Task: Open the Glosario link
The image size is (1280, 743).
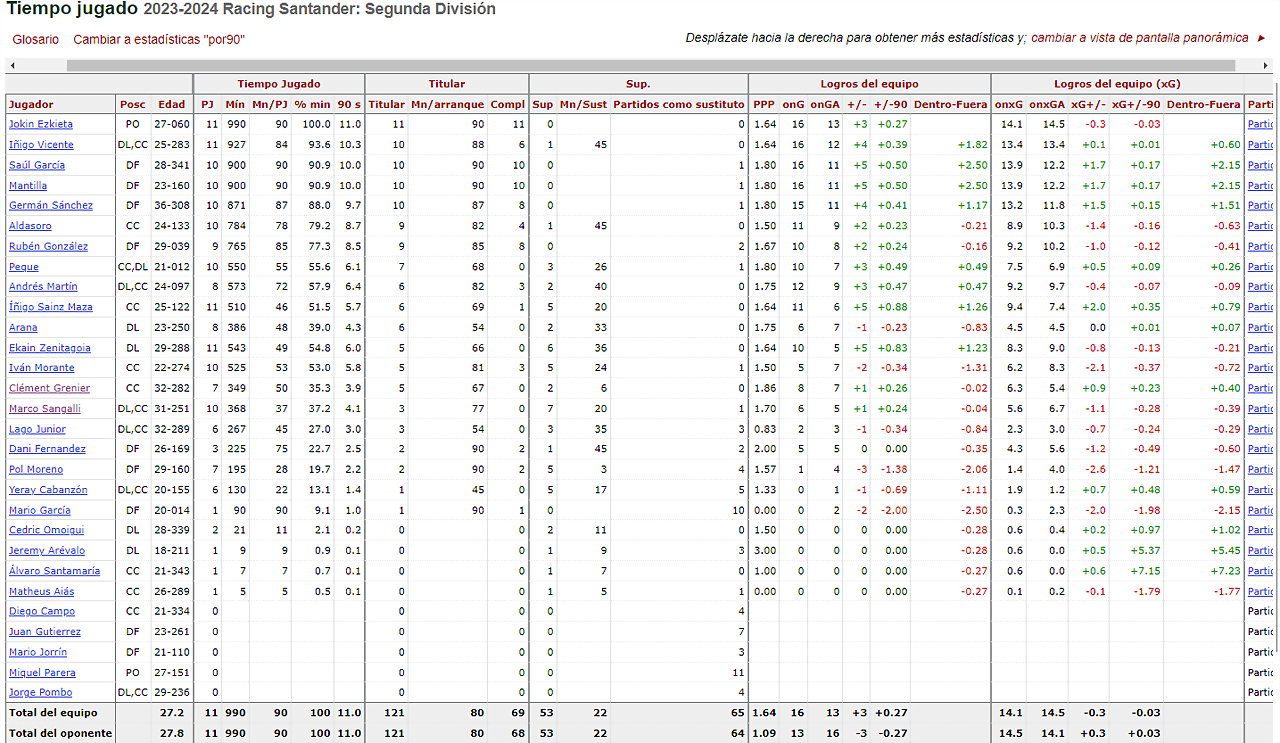Action: point(35,39)
